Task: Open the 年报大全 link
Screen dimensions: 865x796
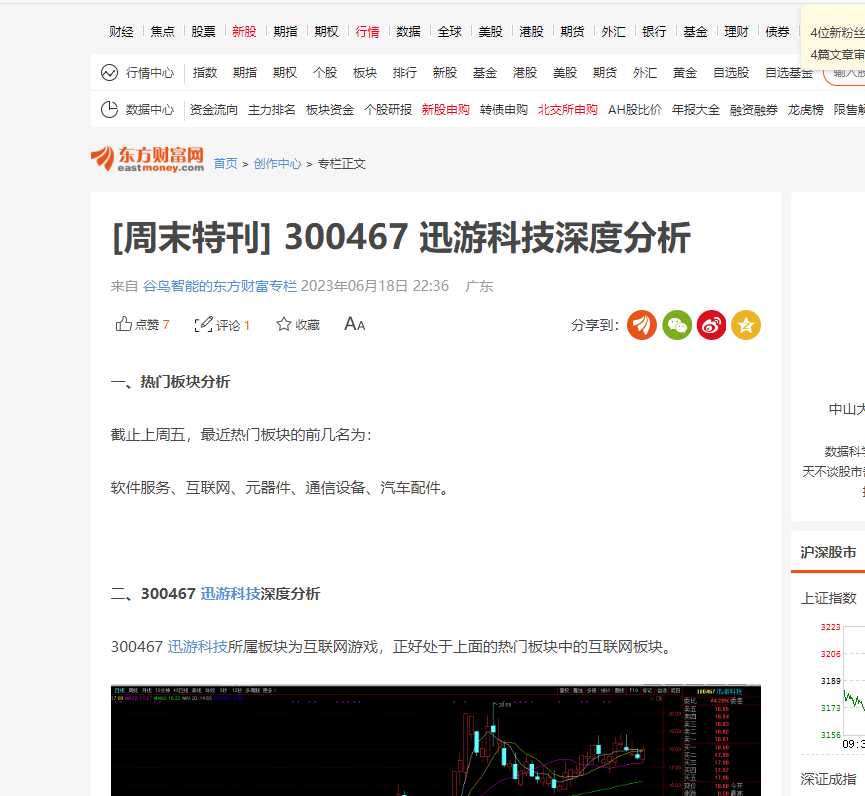Action: coord(696,110)
